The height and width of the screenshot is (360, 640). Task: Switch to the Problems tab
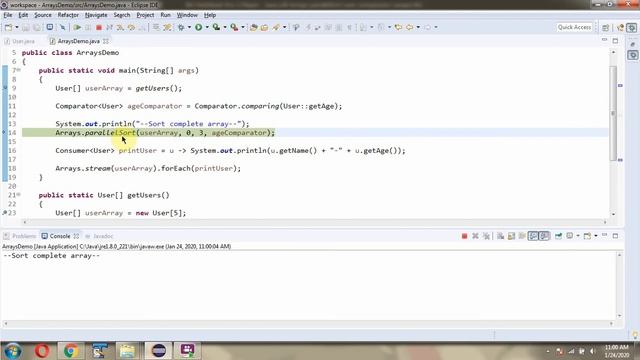point(20,236)
